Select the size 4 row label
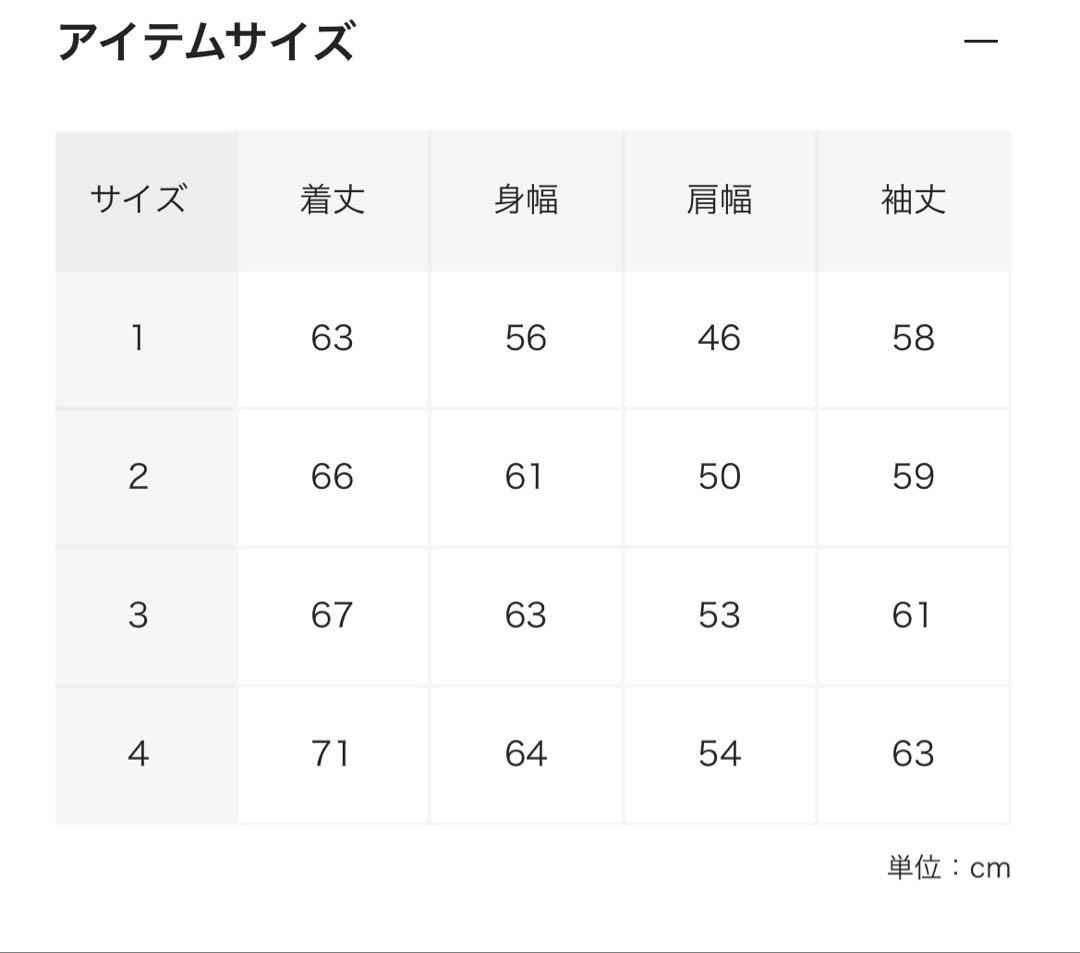This screenshot has height=953, width=1080. tap(138, 753)
